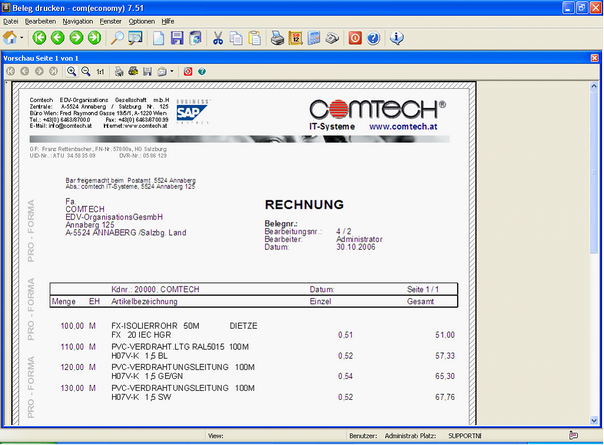Open preview help via teal question icon
This screenshot has height=445, width=604.
click(x=202, y=71)
